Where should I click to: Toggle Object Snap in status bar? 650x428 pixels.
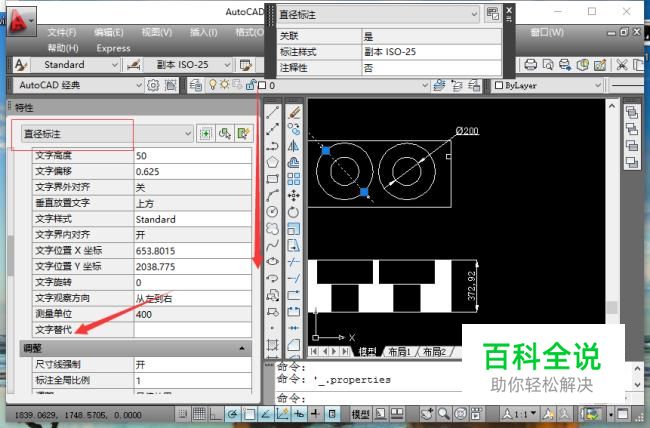coord(250,413)
